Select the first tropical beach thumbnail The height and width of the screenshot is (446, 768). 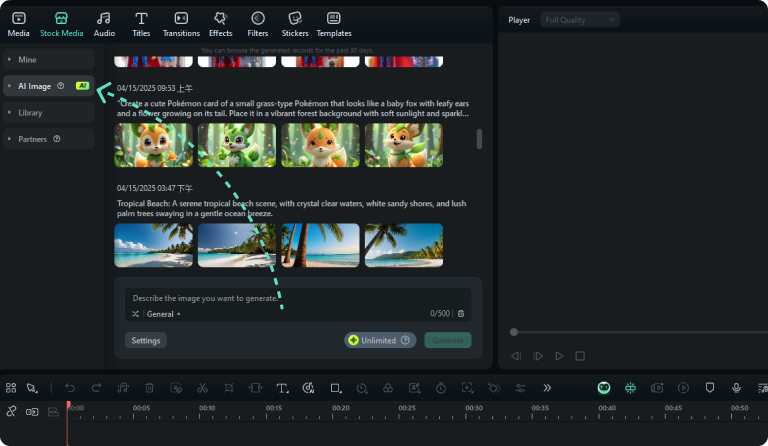(x=154, y=245)
